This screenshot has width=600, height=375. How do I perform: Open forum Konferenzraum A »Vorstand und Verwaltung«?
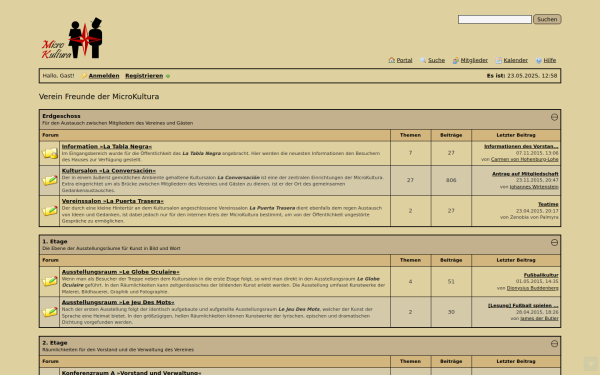tap(131, 372)
